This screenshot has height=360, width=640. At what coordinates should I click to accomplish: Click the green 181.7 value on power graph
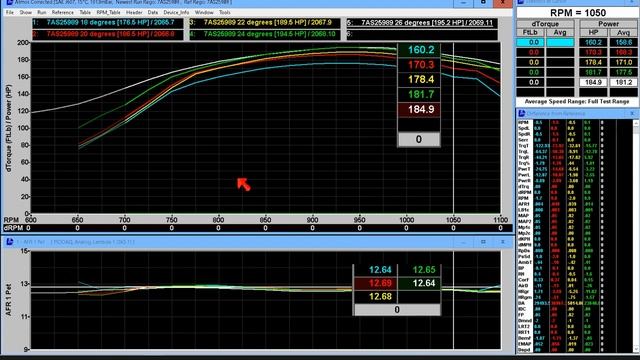coord(419,94)
